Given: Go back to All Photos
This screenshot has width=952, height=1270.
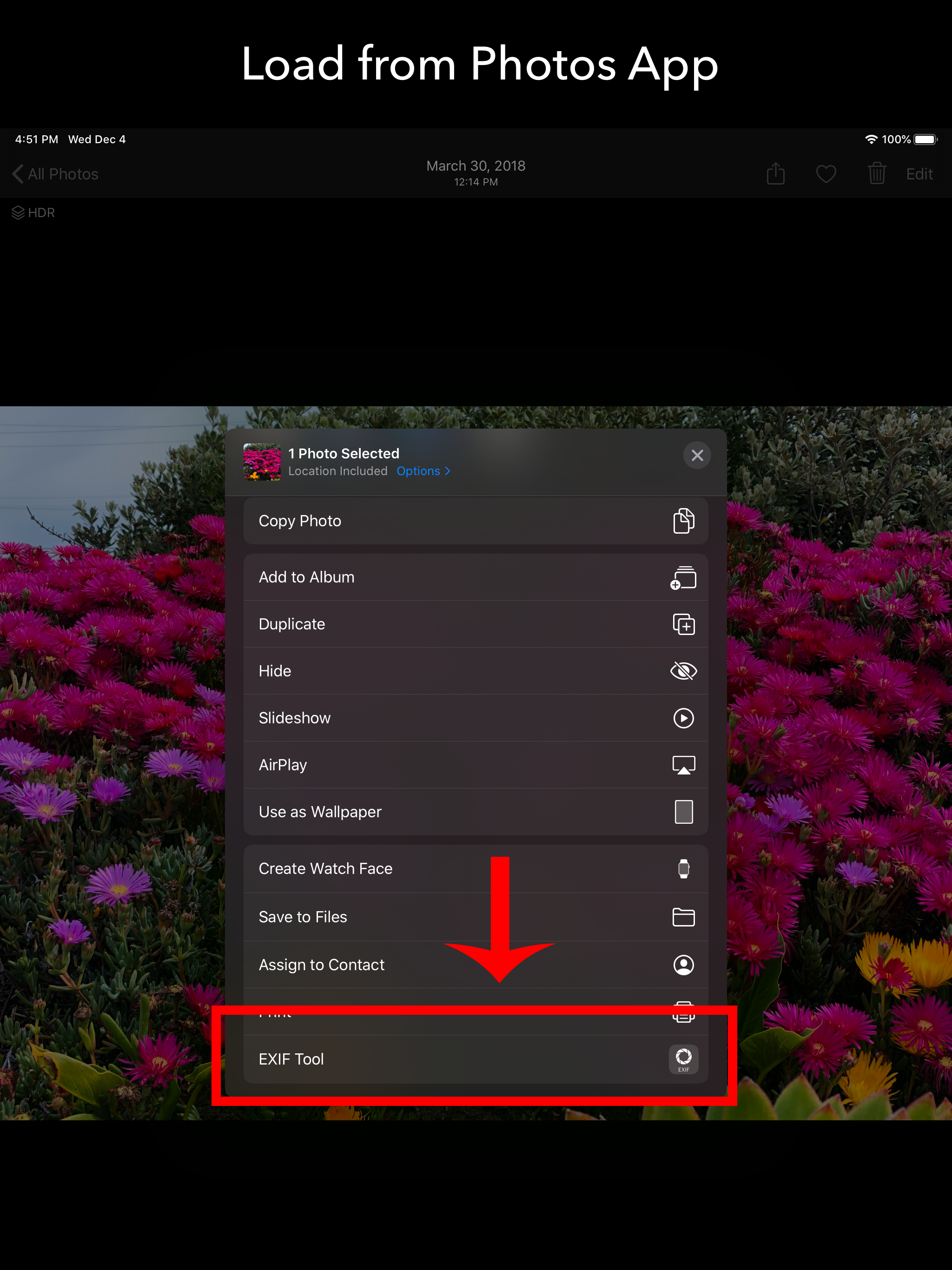Looking at the screenshot, I should pos(56,174).
